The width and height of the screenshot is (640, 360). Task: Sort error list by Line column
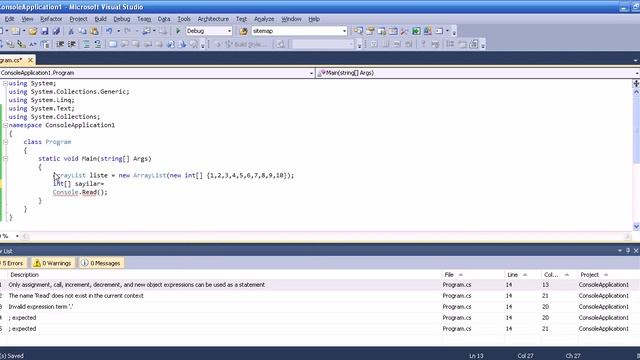pos(522,275)
